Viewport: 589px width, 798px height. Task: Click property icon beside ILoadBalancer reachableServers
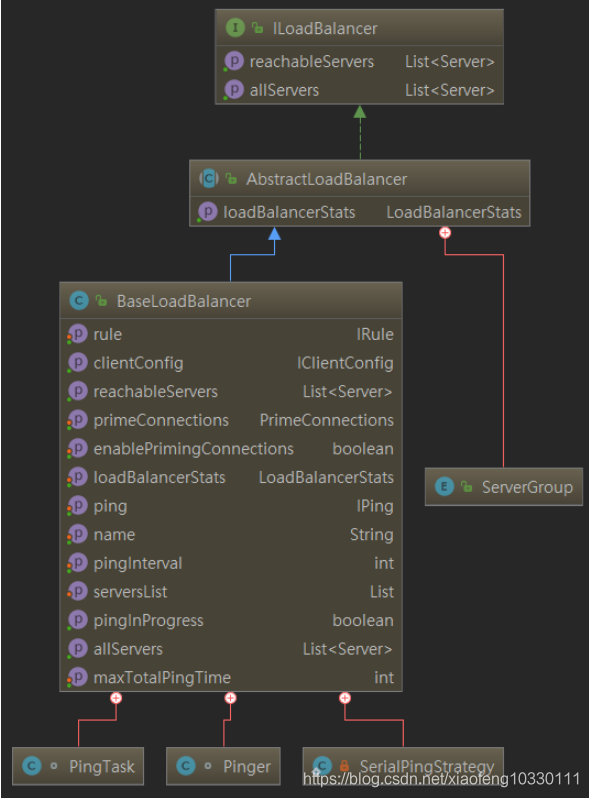pyautogui.click(x=234, y=61)
